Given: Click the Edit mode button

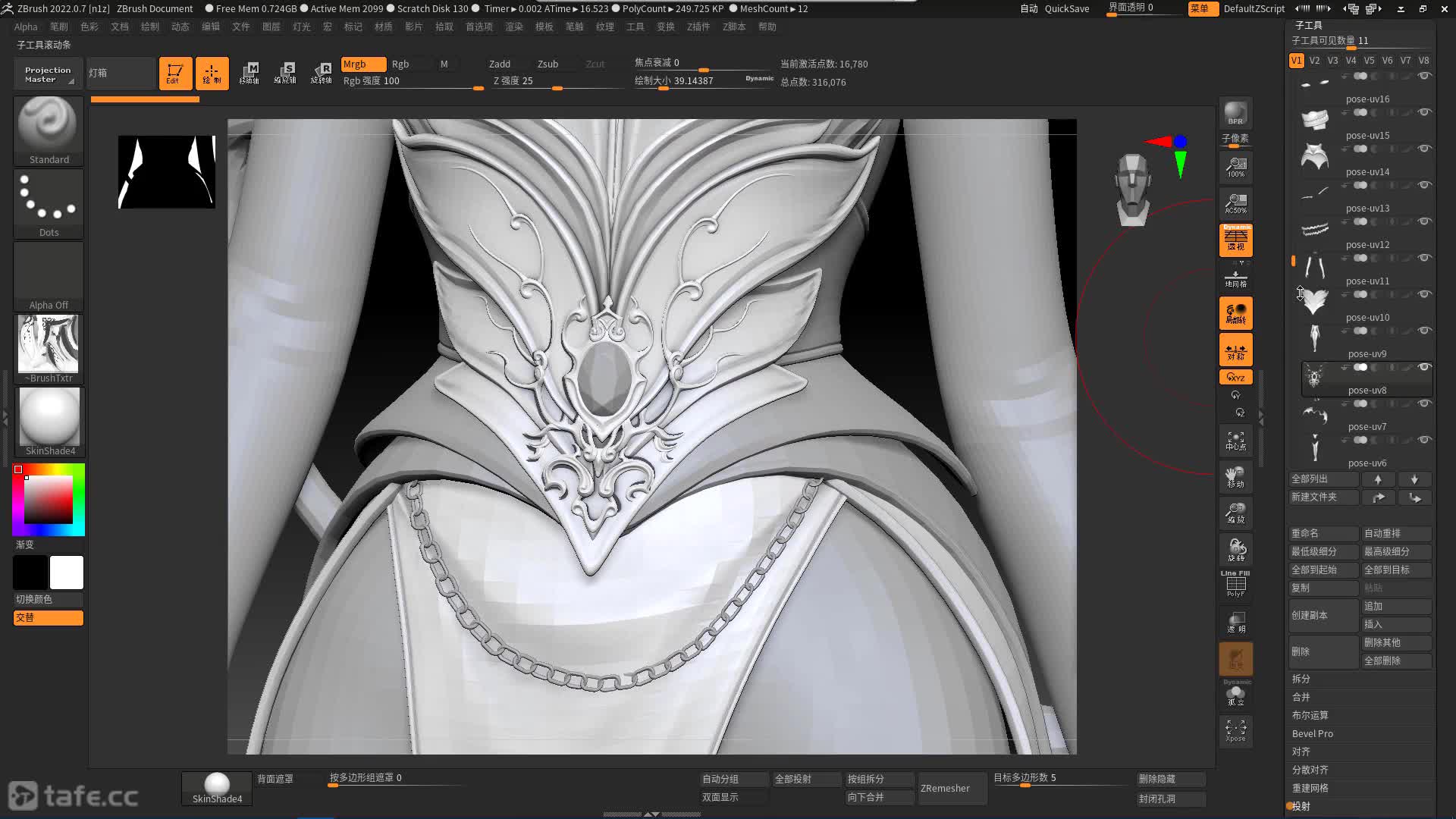Looking at the screenshot, I should pyautogui.click(x=174, y=73).
